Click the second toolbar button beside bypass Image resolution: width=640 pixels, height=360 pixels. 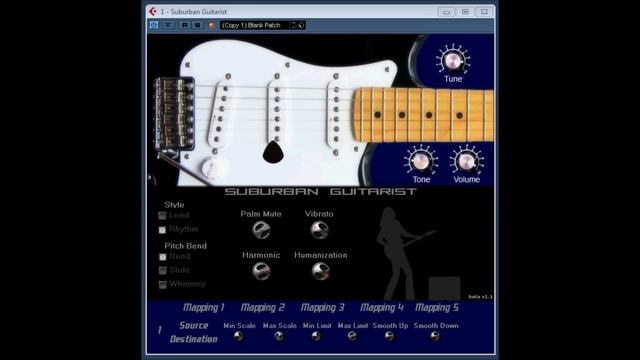click(168, 25)
